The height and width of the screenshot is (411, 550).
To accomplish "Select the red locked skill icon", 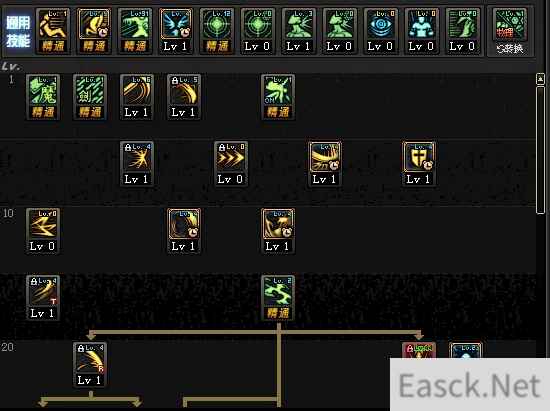I will click(x=419, y=351).
